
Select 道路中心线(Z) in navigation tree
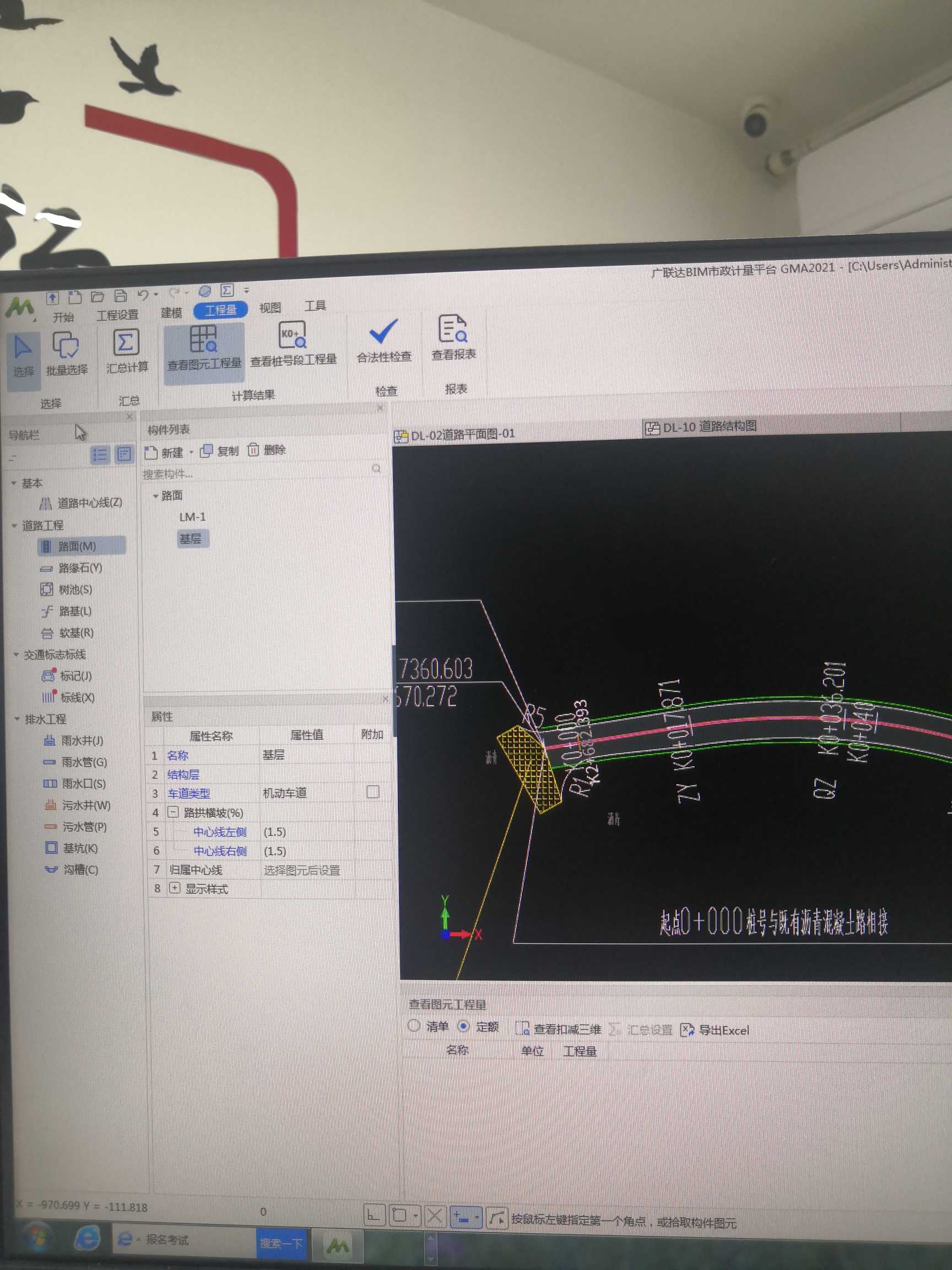tap(80, 503)
